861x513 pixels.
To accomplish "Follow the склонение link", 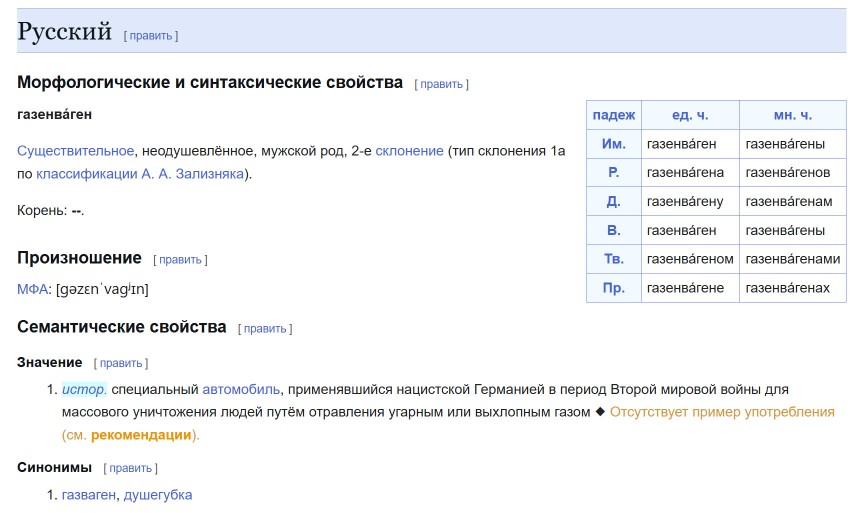I will tap(409, 150).
